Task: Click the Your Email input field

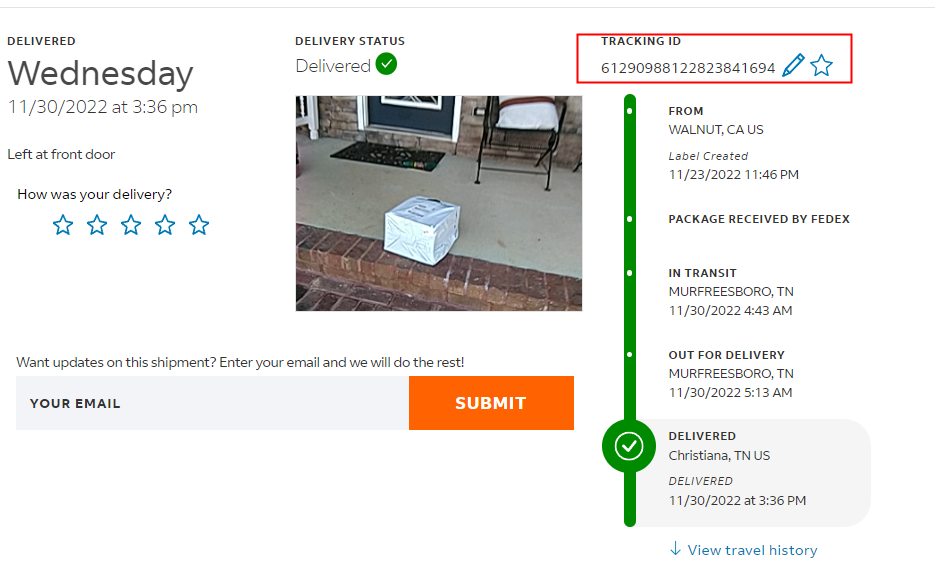Action: pos(212,403)
